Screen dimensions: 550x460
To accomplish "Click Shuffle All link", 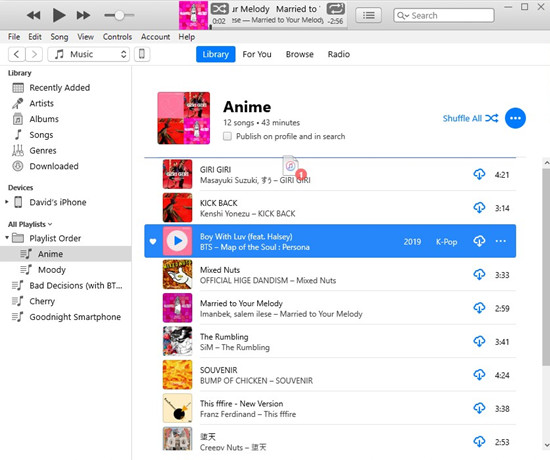I will pyautogui.click(x=470, y=118).
